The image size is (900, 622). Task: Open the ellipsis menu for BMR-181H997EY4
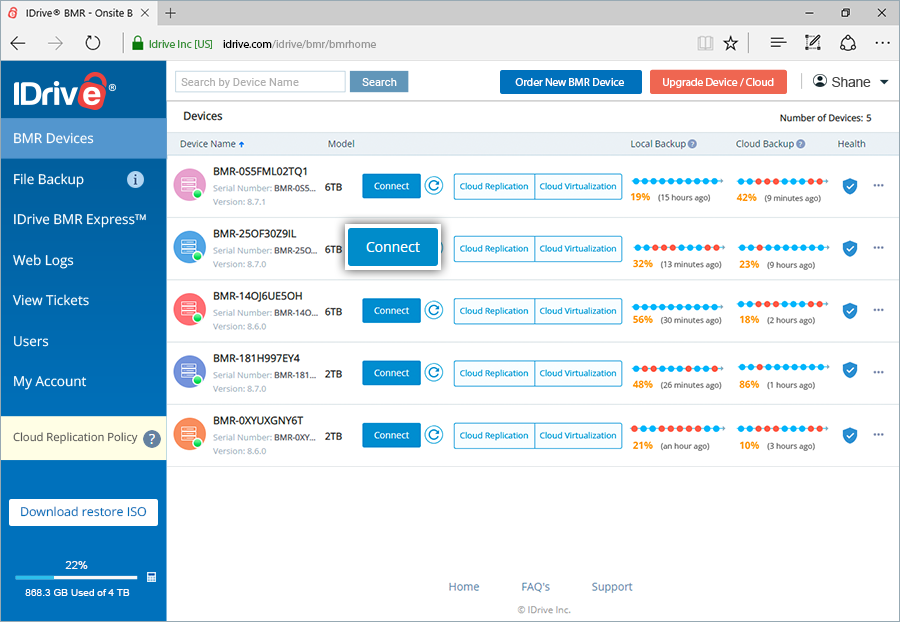(x=878, y=373)
